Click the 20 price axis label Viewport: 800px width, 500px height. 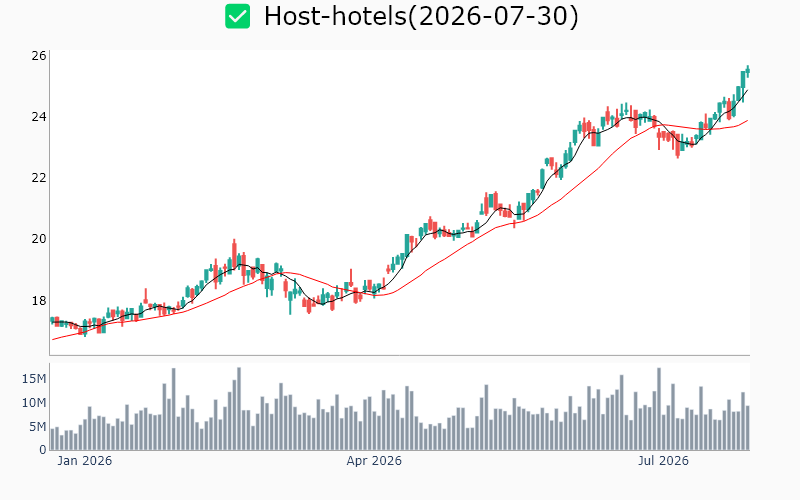[x=39, y=239]
